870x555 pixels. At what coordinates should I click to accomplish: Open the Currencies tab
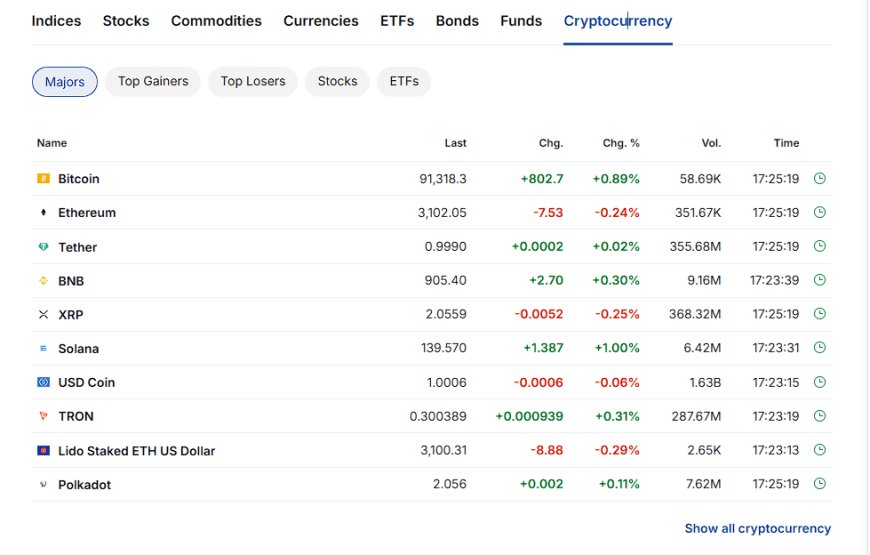click(x=321, y=21)
